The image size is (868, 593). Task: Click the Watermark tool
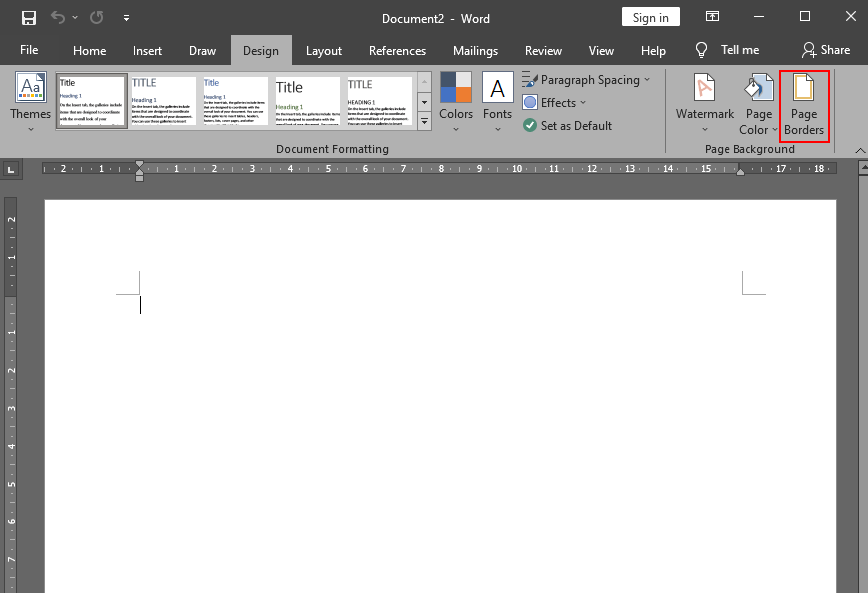tap(704, 100)
